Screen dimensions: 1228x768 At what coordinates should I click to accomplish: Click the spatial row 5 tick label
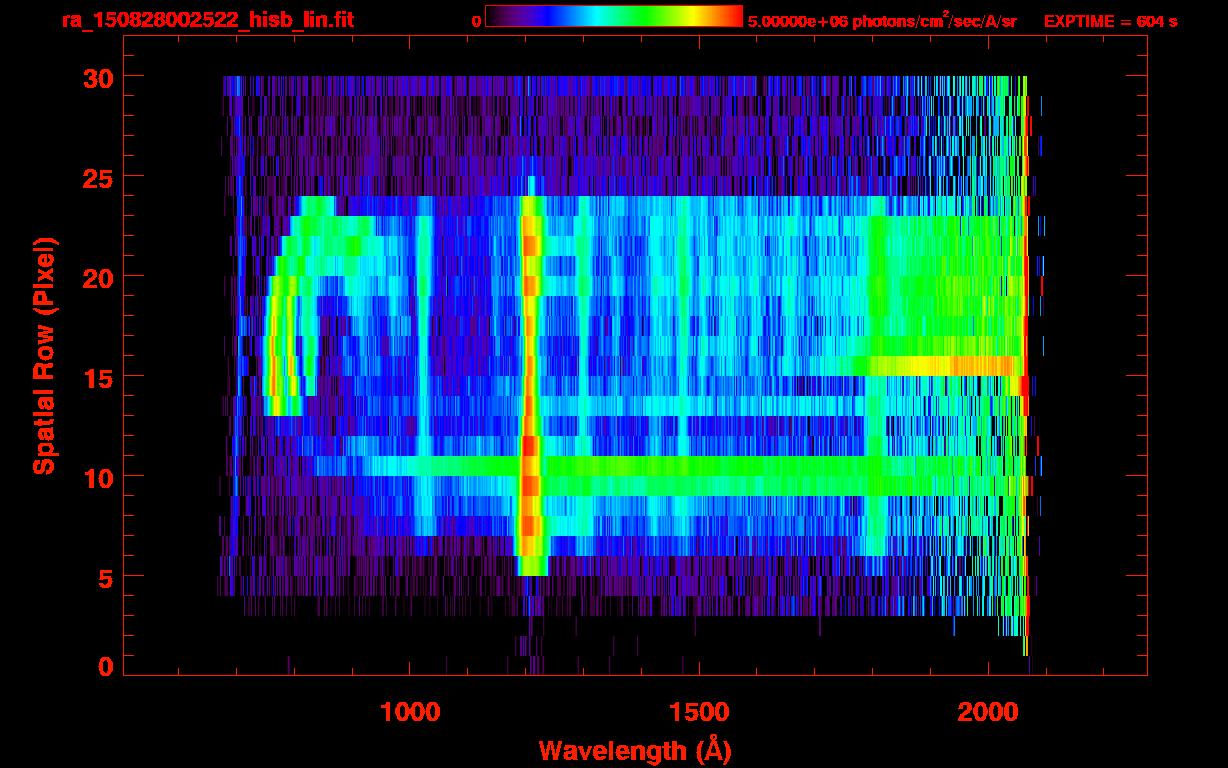[106, 577]
